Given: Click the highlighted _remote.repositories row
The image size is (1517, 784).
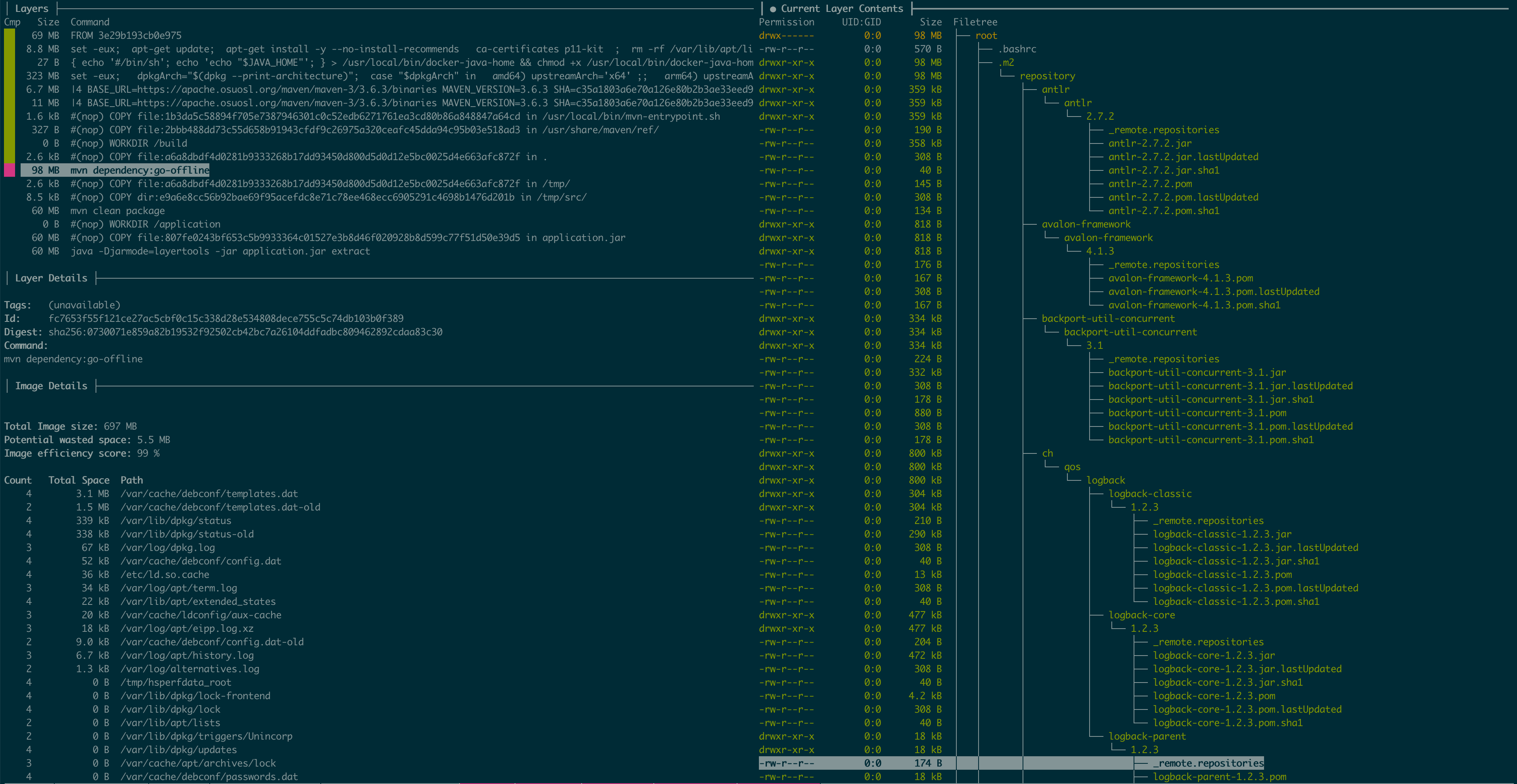Looking at the screenshot, I should pos(1207,763).
